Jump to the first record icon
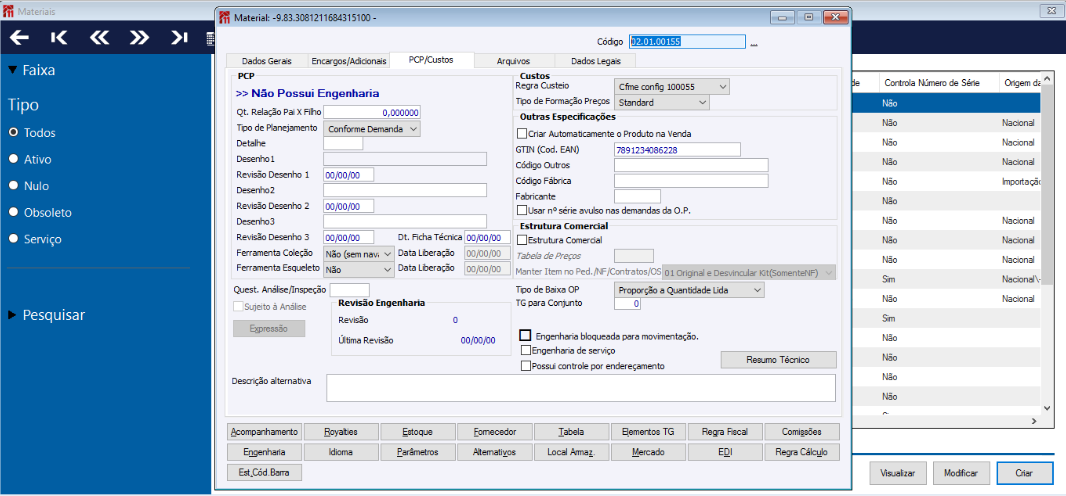Image resolution: width=1066 pixels, height=496 pixels. pos(59,38)
